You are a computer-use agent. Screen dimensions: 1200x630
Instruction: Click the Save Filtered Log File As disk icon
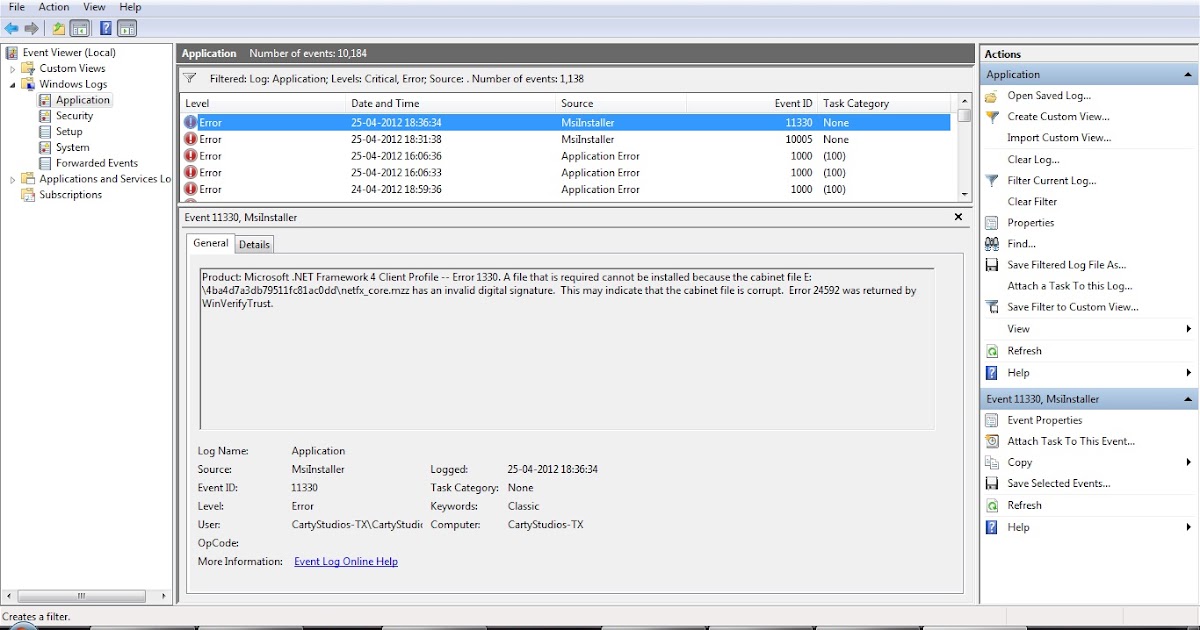tap(991, 265)
